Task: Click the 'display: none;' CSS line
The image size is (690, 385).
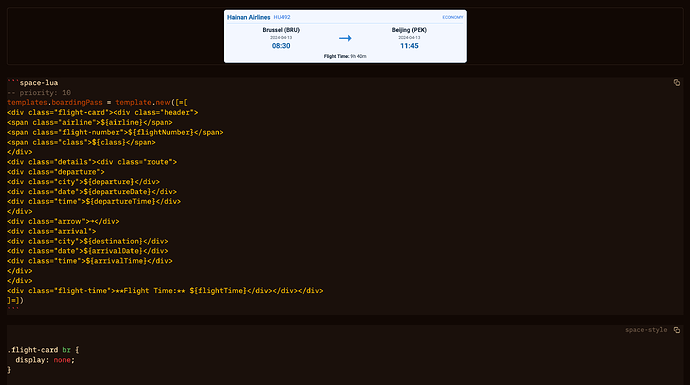Action: coord(45,360)
